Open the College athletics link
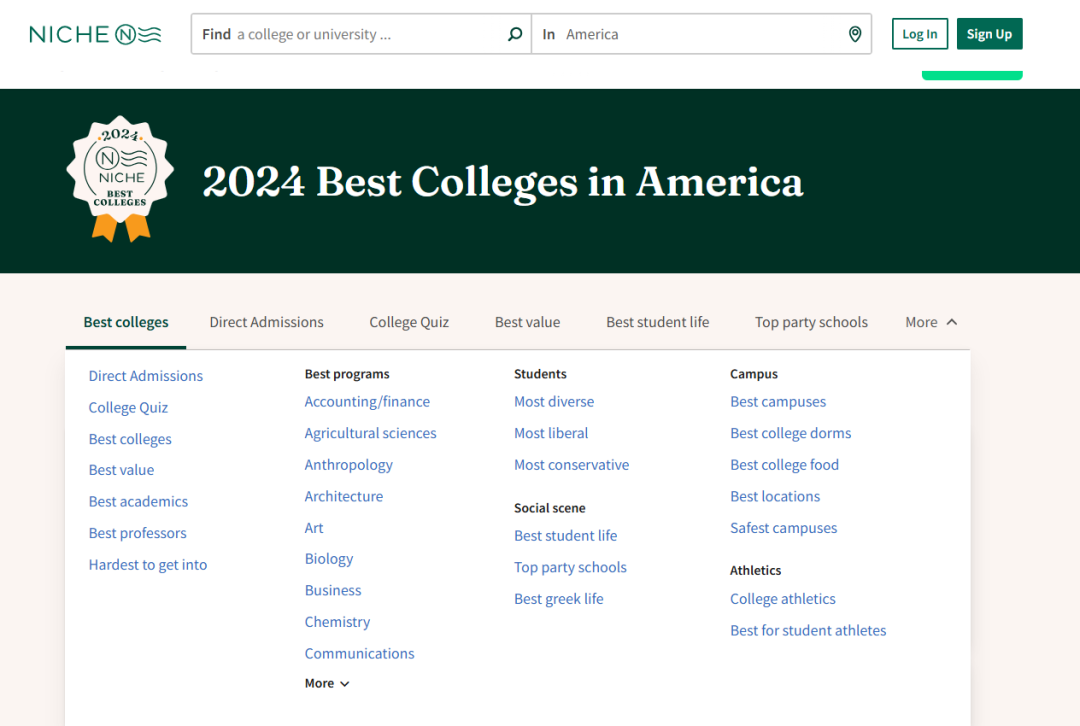Screen dimensions: 1080x726 pos(783,599)
